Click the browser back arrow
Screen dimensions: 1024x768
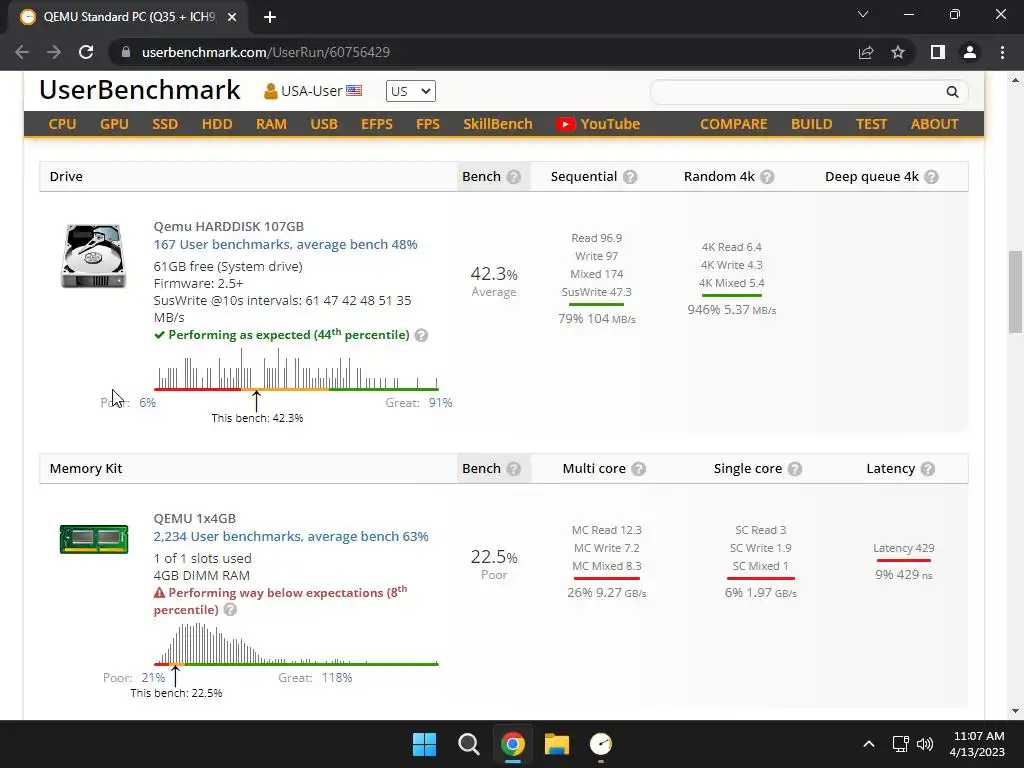point(22,52)
